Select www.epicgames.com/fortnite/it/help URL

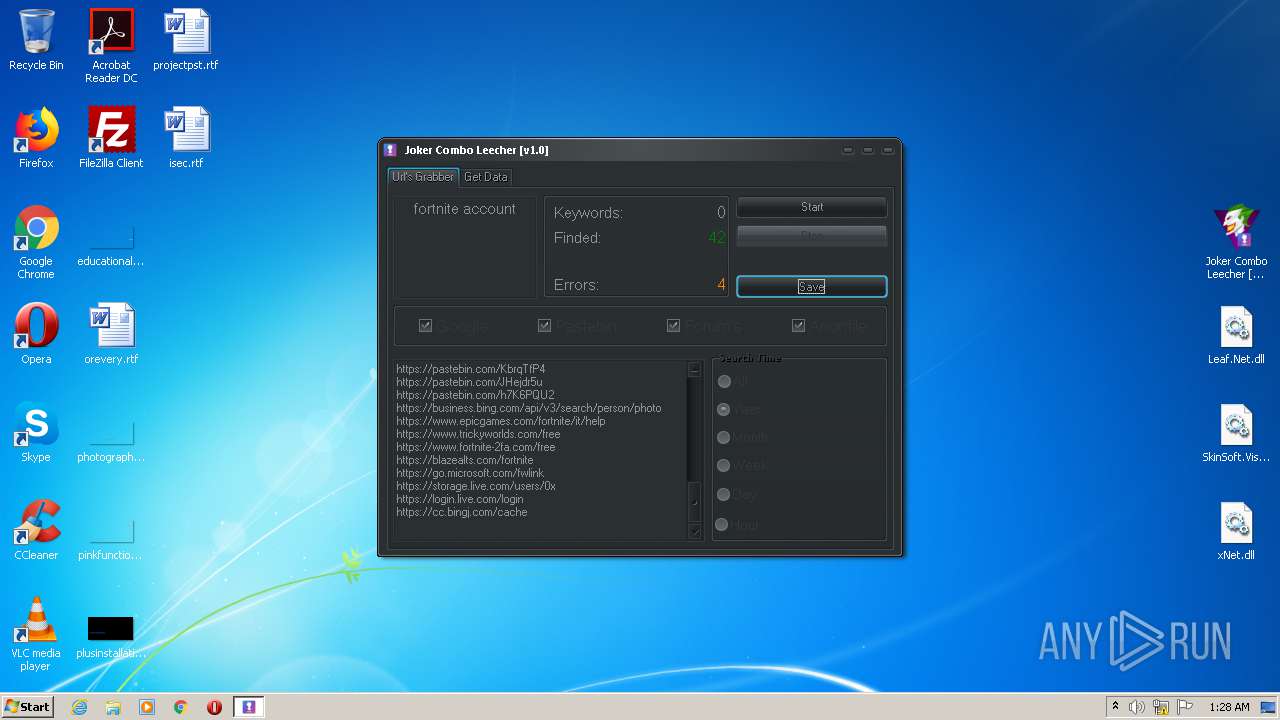pyautogui.click(x=500, y=421)
